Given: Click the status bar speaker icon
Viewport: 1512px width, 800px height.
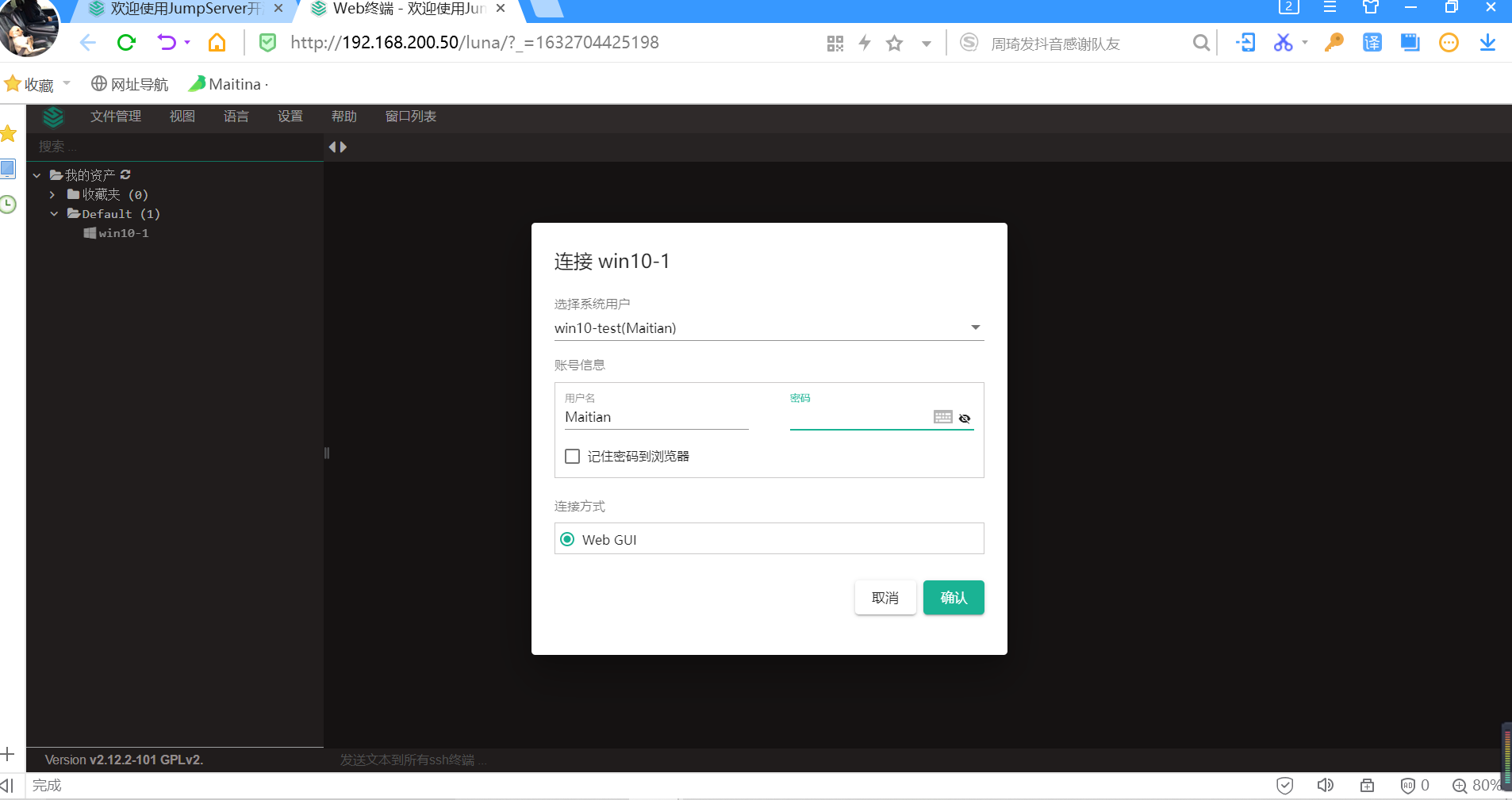Looking at the screenshot, I should pos(1325,785).
